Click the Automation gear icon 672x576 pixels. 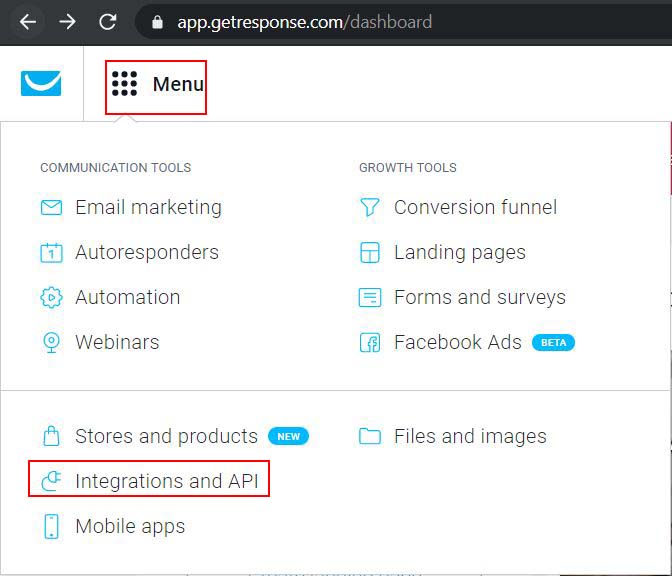click(51, 297)
